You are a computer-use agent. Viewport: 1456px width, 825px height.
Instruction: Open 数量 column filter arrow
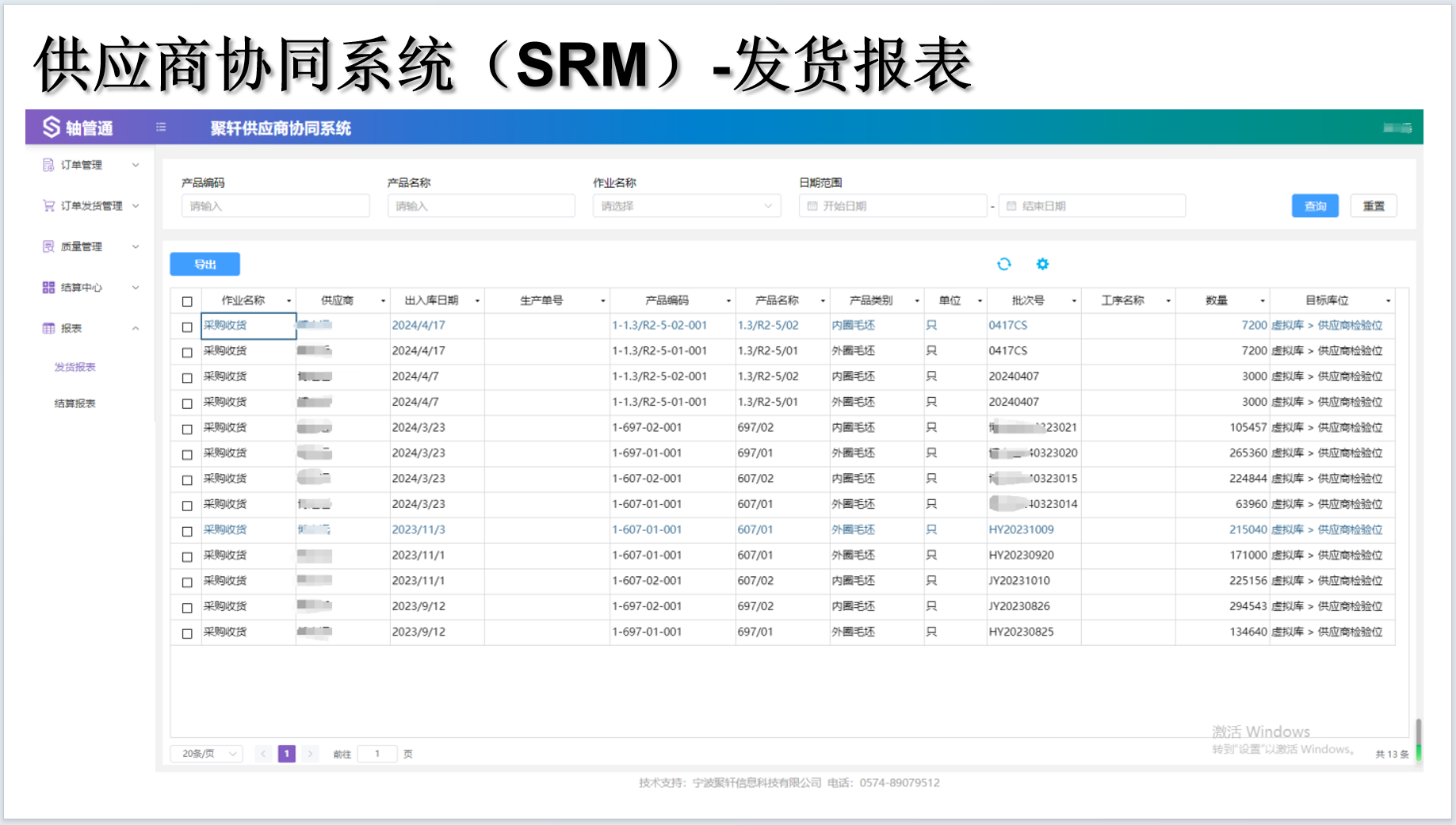click(1263, 301)
